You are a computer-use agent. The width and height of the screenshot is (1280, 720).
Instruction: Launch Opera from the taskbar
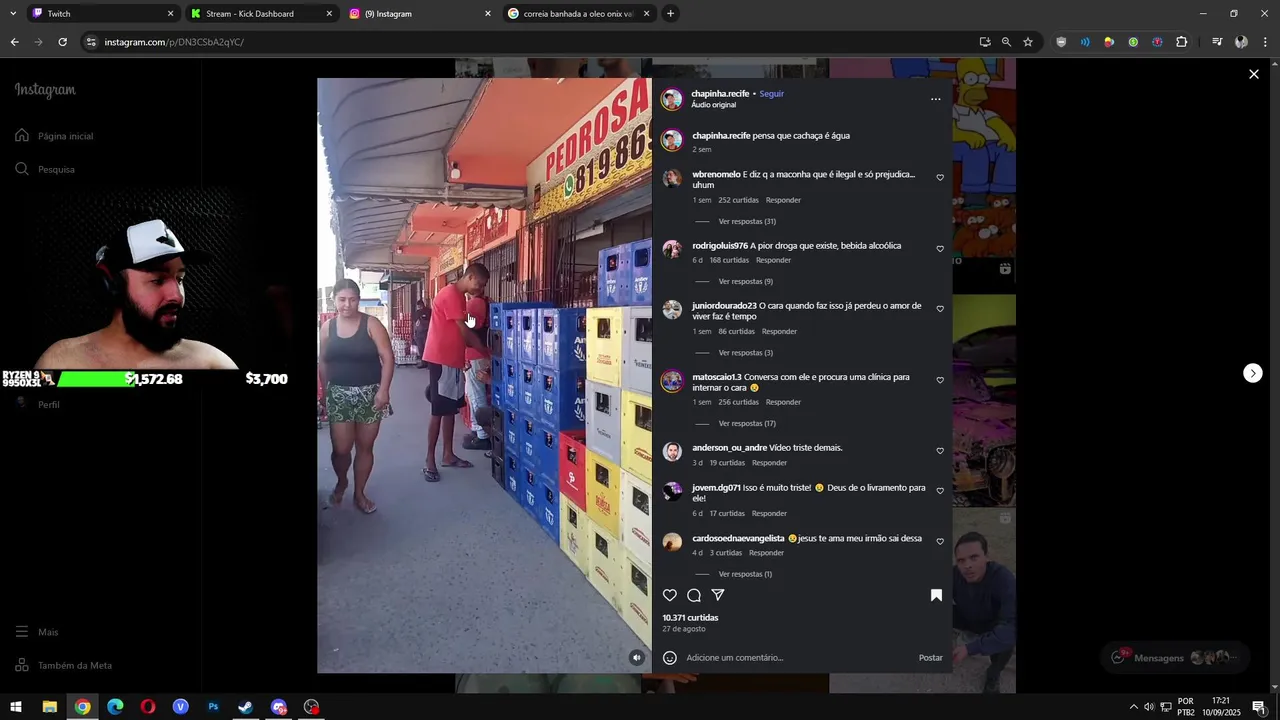click(148, 707)
